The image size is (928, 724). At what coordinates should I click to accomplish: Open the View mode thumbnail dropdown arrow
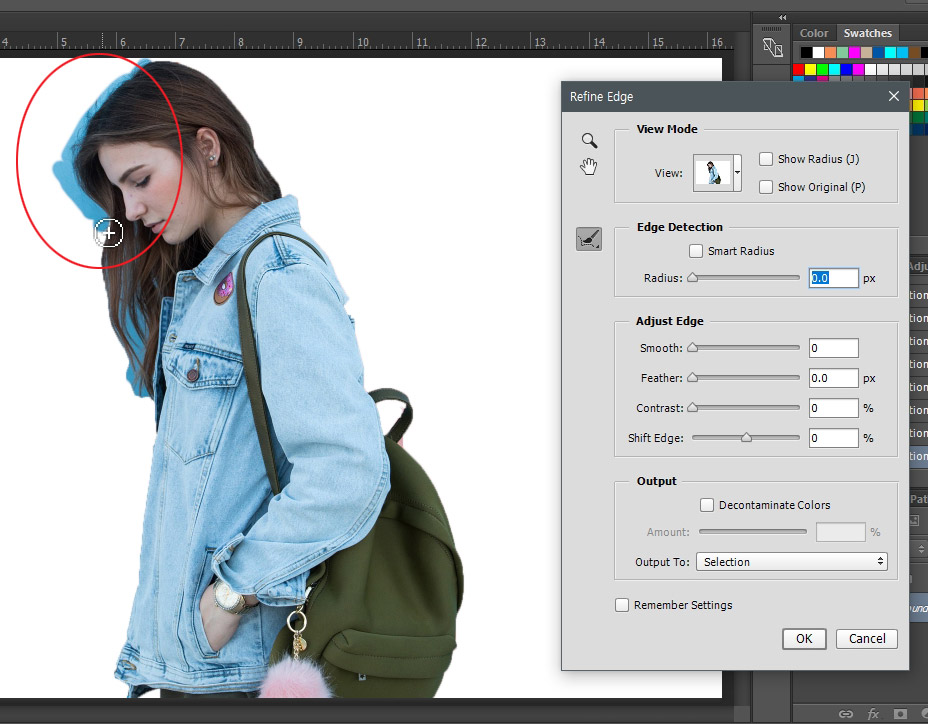[737, 173]
